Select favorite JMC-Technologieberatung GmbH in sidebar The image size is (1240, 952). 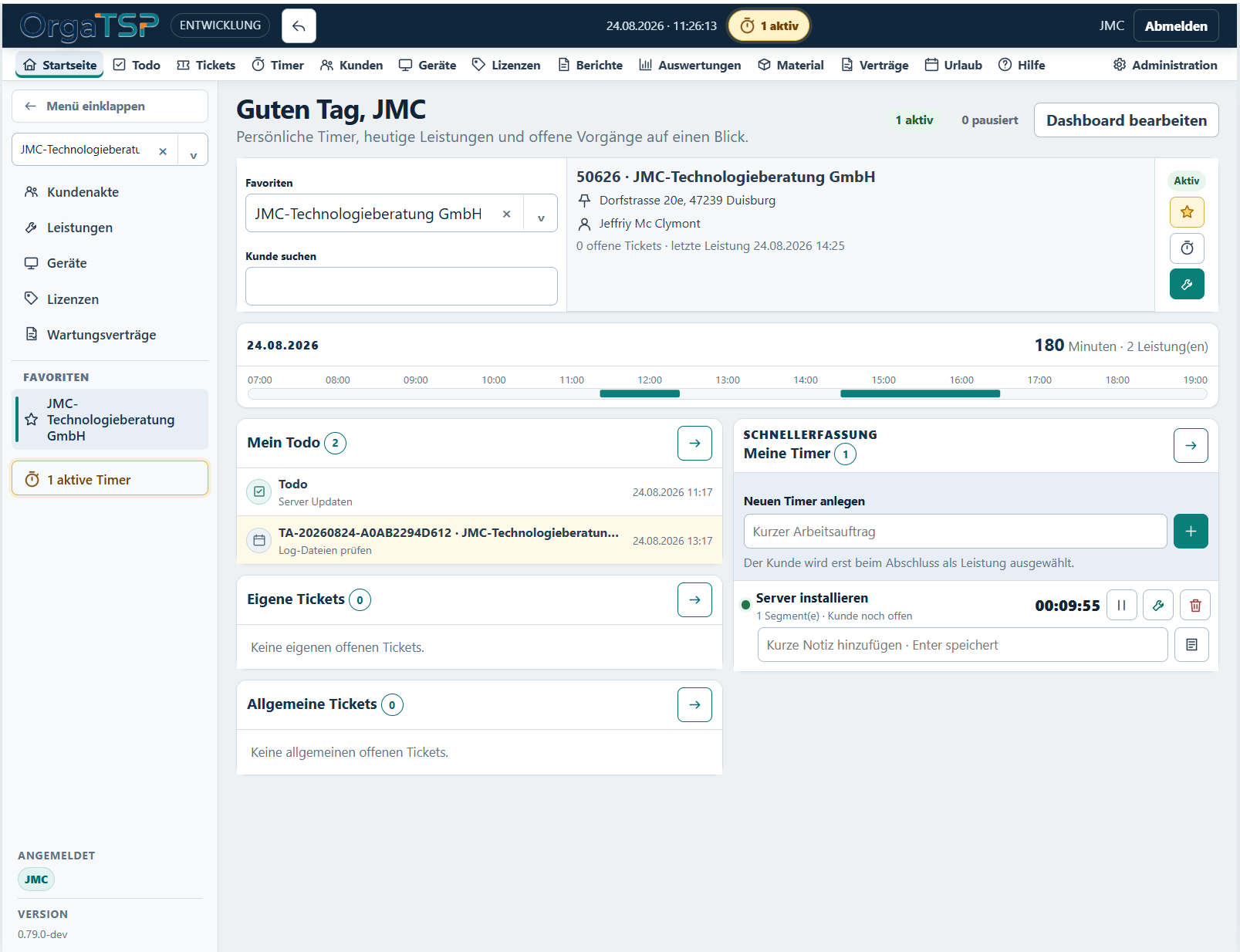pyautogui.click(x=111, y=420)
